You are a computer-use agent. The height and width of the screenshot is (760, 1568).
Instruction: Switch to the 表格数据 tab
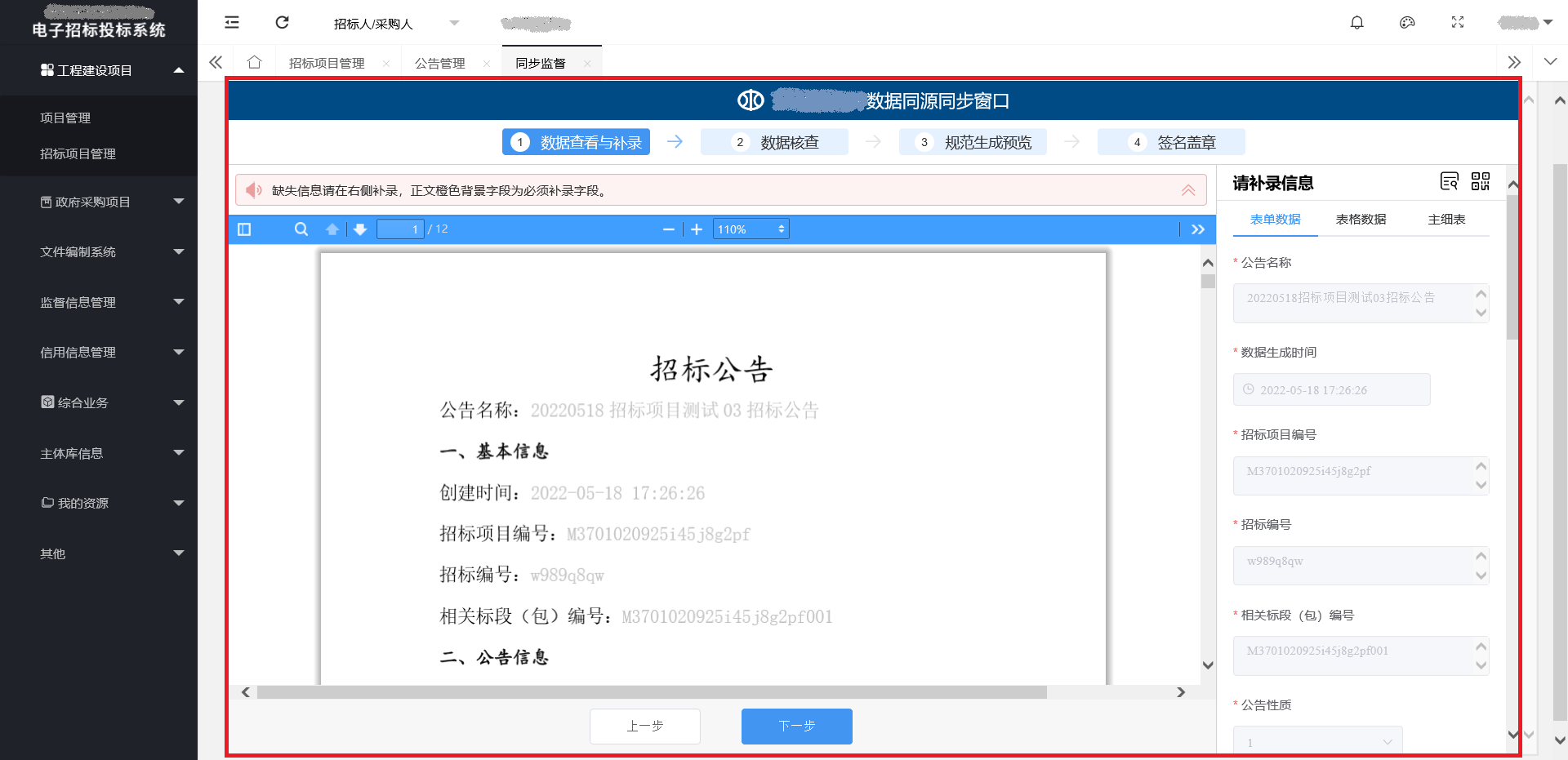click(1361, 219)
